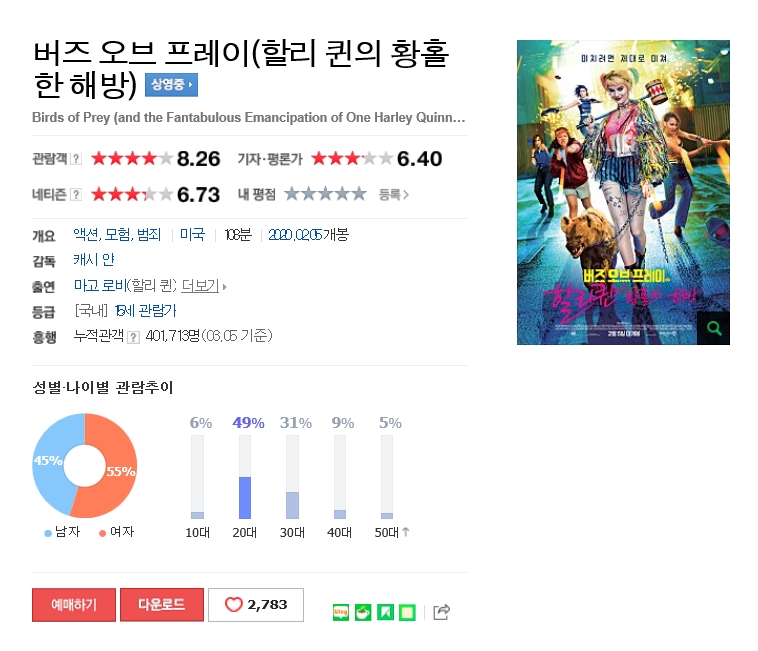The height and width of the screenshot is (651, 758).
Task: Click the 예매하기 booking button
Action: [74, 605]
